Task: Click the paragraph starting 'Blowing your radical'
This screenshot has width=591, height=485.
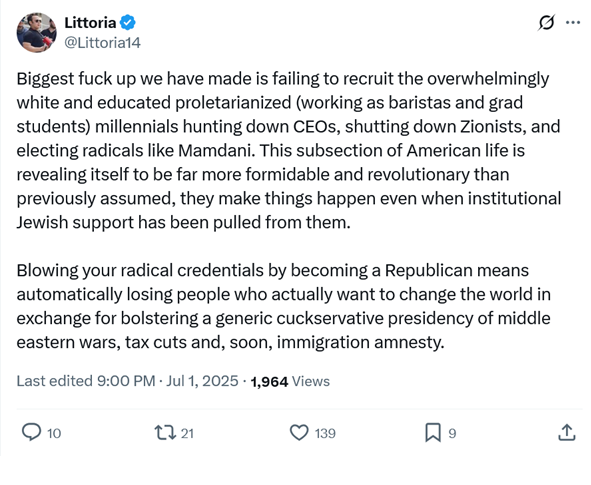Action: tap(283, 306)
